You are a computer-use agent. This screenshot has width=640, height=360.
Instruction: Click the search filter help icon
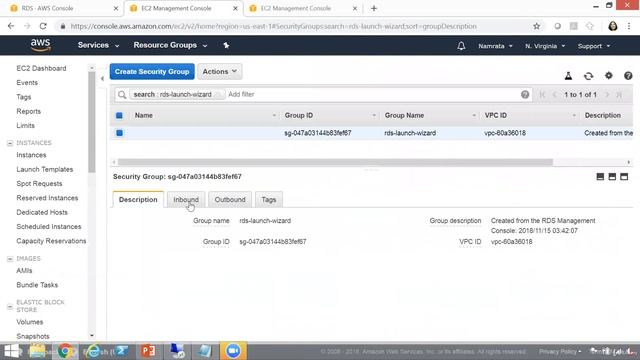coord(525,95)
